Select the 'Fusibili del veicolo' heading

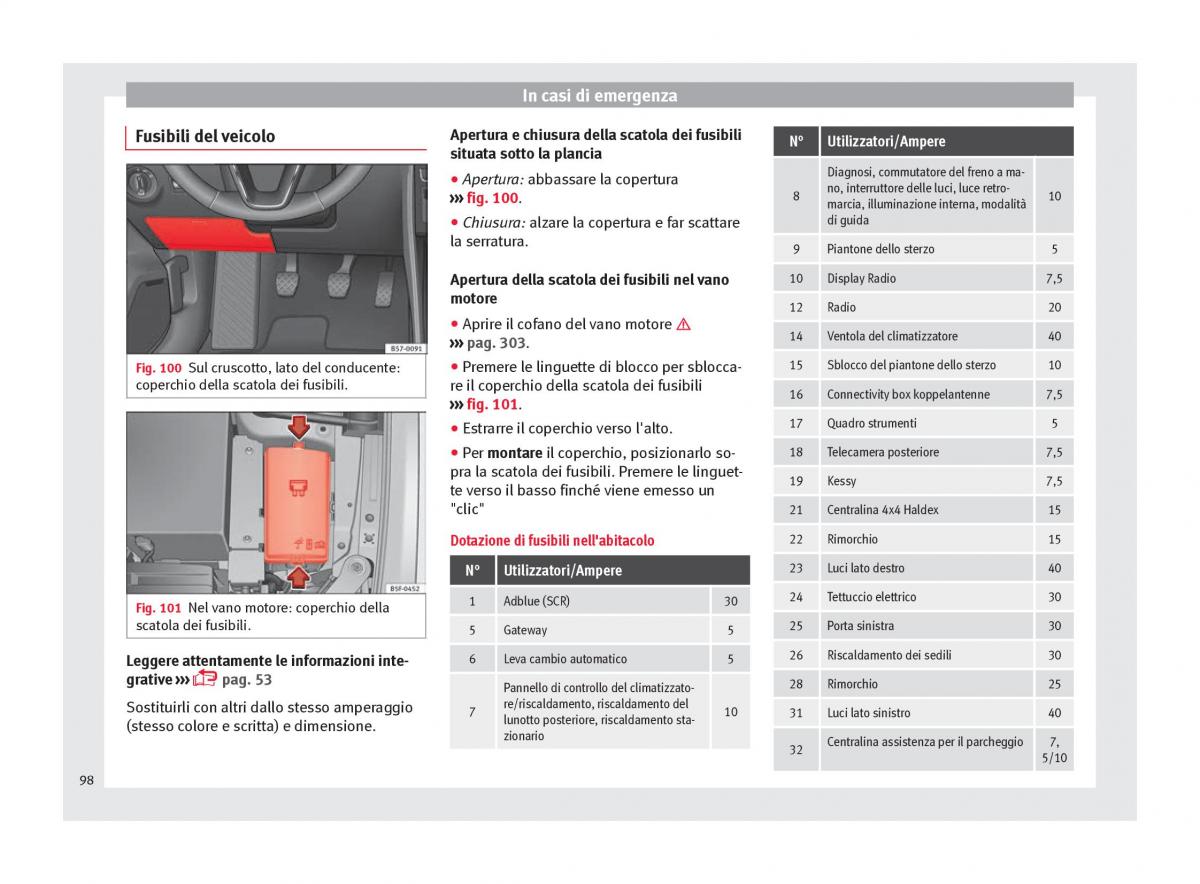coord(205,136)
